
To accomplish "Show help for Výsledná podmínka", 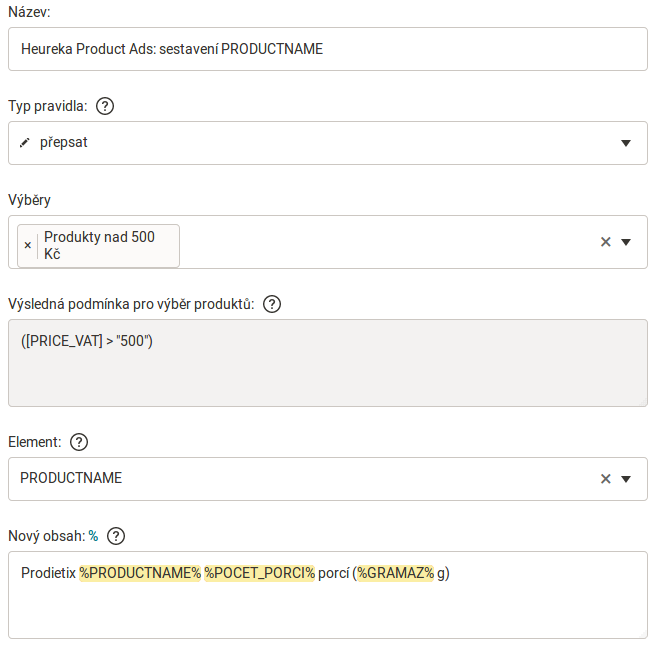I will [272, 304].
